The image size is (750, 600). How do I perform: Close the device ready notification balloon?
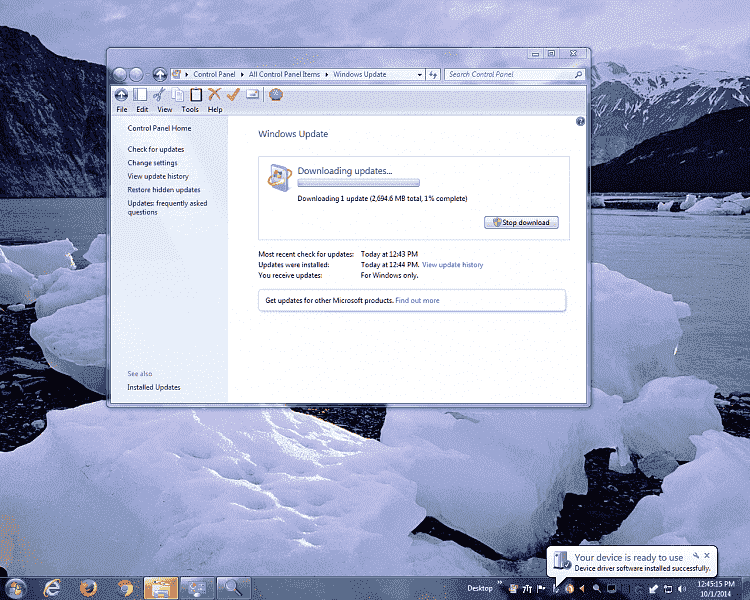click(x=707, y=556)
